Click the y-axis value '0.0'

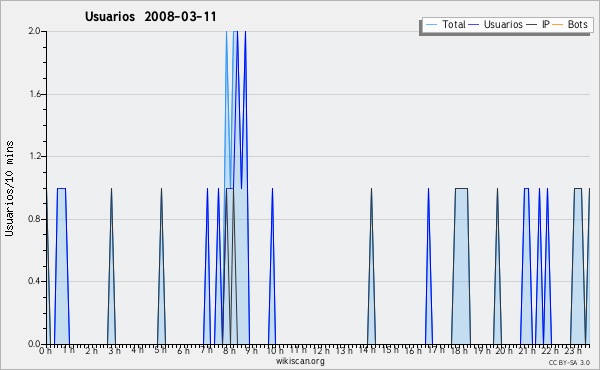(x=34, y=344)
